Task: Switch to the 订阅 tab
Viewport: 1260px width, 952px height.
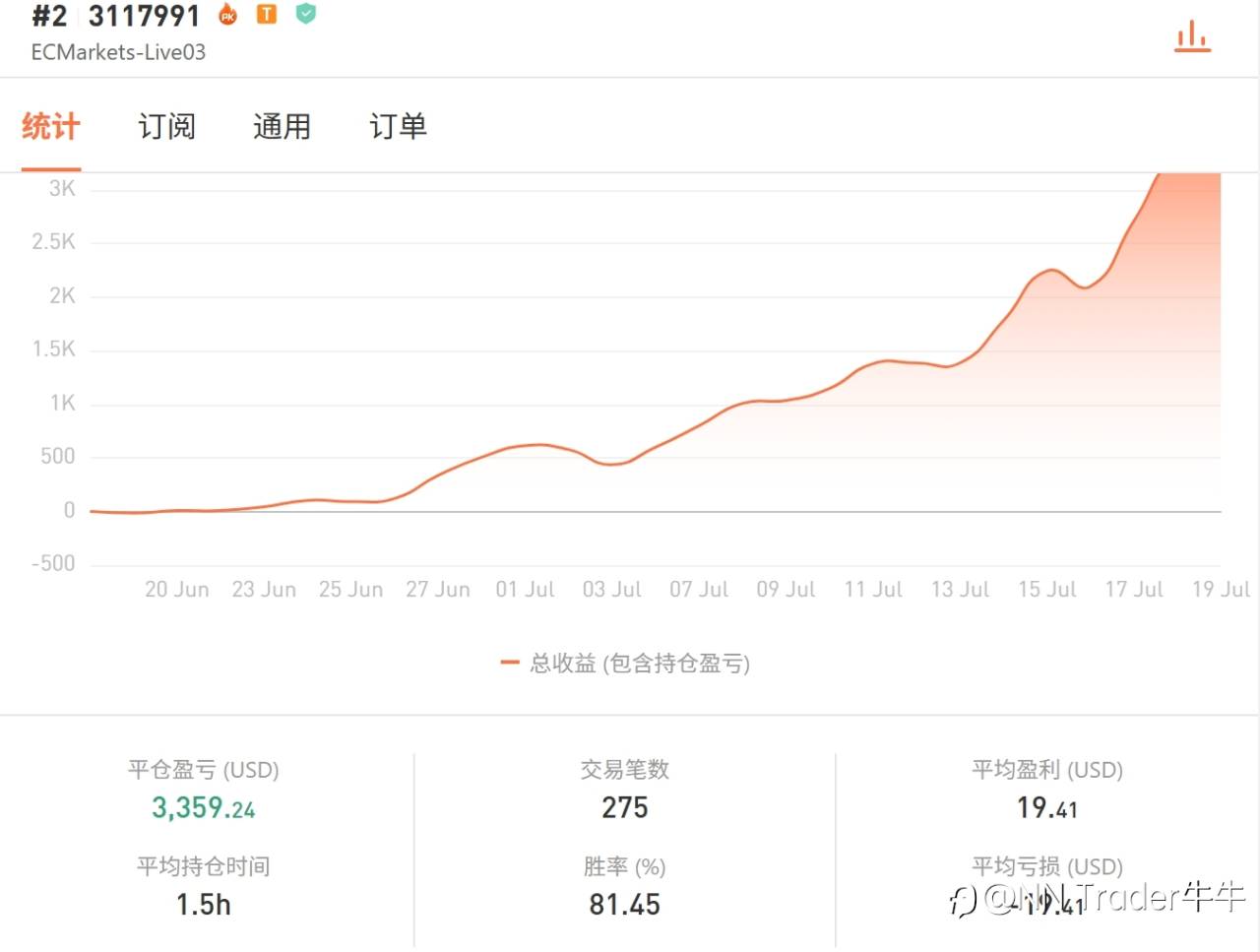Action: coord(166,126)
